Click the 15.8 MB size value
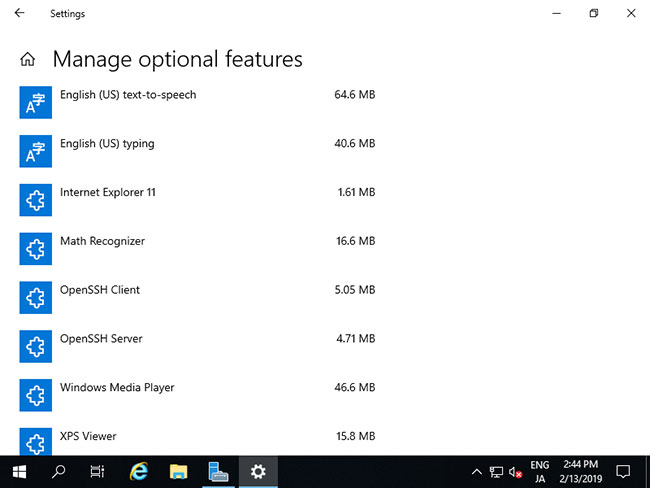This screenshot has width=650, height=488. point(356,436)
